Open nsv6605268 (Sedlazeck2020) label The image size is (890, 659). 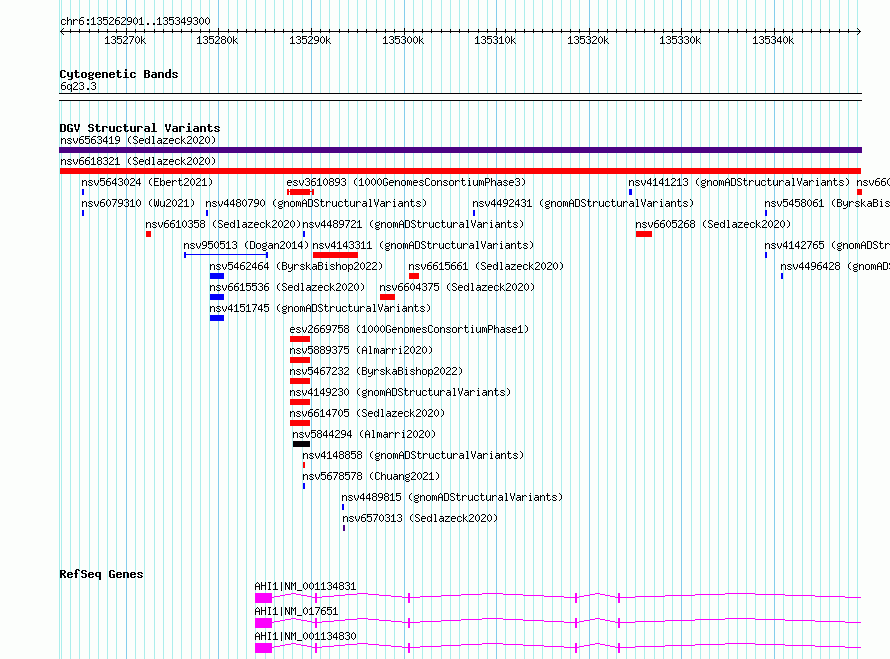[x=713, y=224]
